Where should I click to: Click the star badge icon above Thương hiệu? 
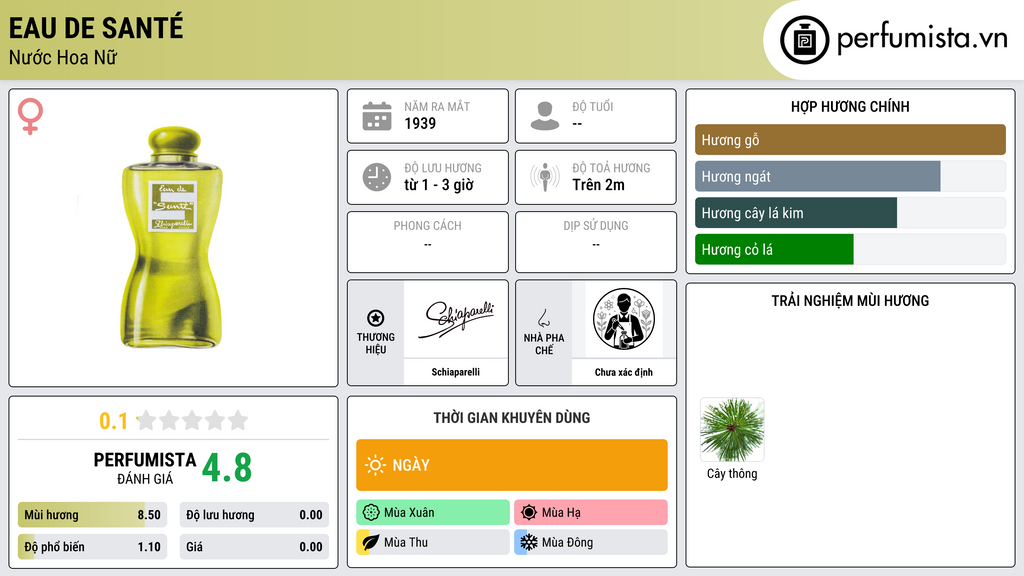click(376, 318)
